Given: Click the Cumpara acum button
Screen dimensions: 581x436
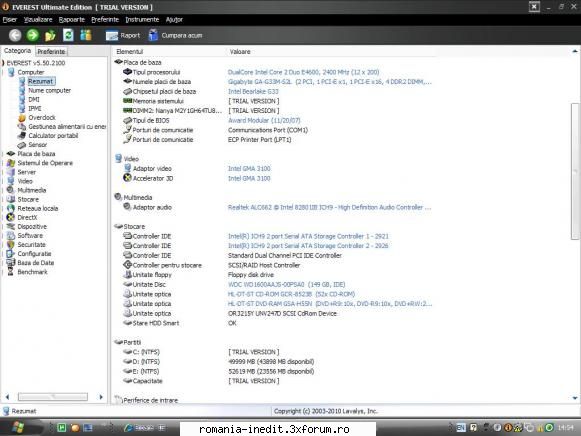Looking at the screenshot, I should pos(175,36).
